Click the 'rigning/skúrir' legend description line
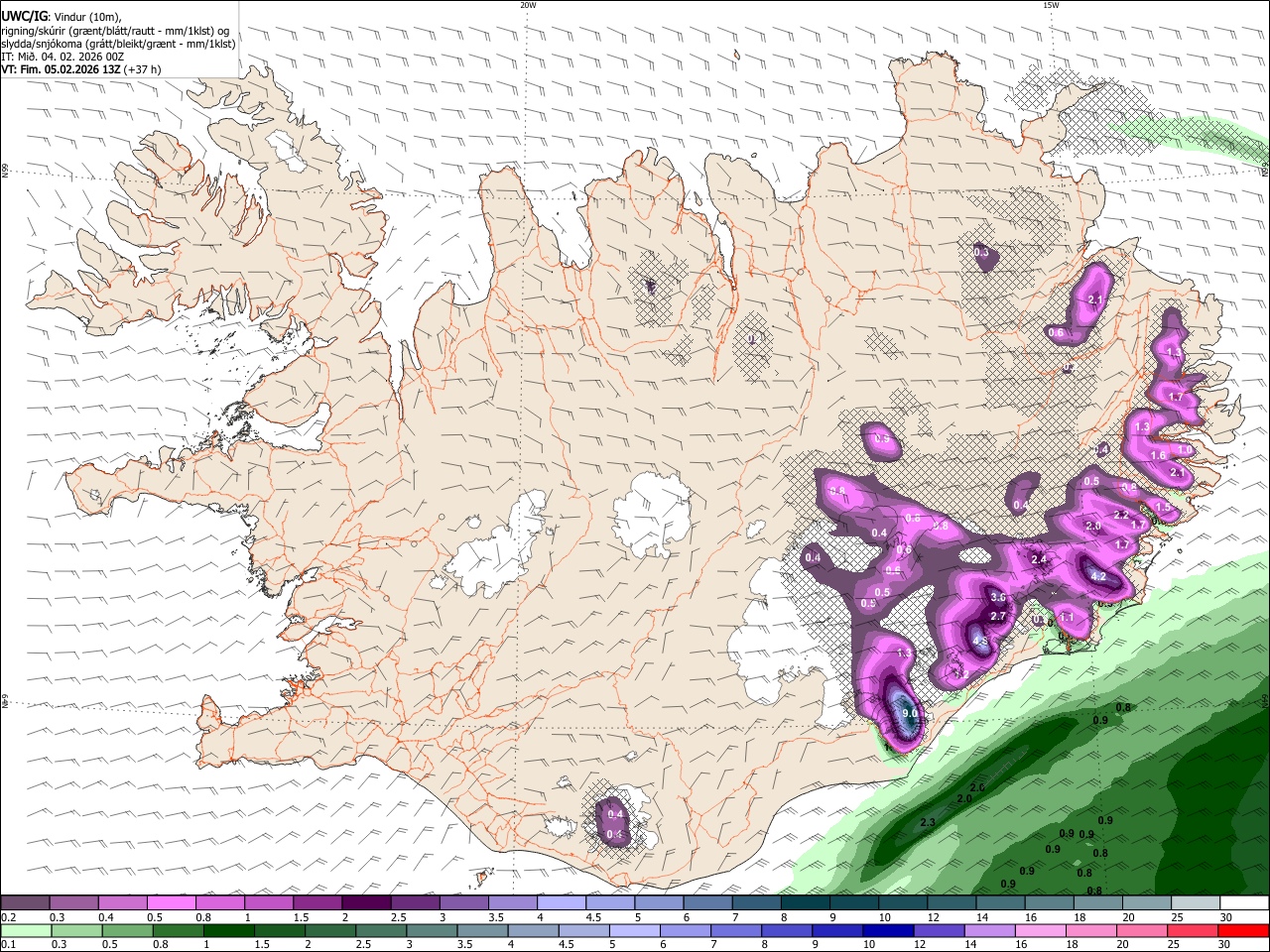Image resolution: width=1270 pixels, height=952 pixels. [x=114, y=31]
